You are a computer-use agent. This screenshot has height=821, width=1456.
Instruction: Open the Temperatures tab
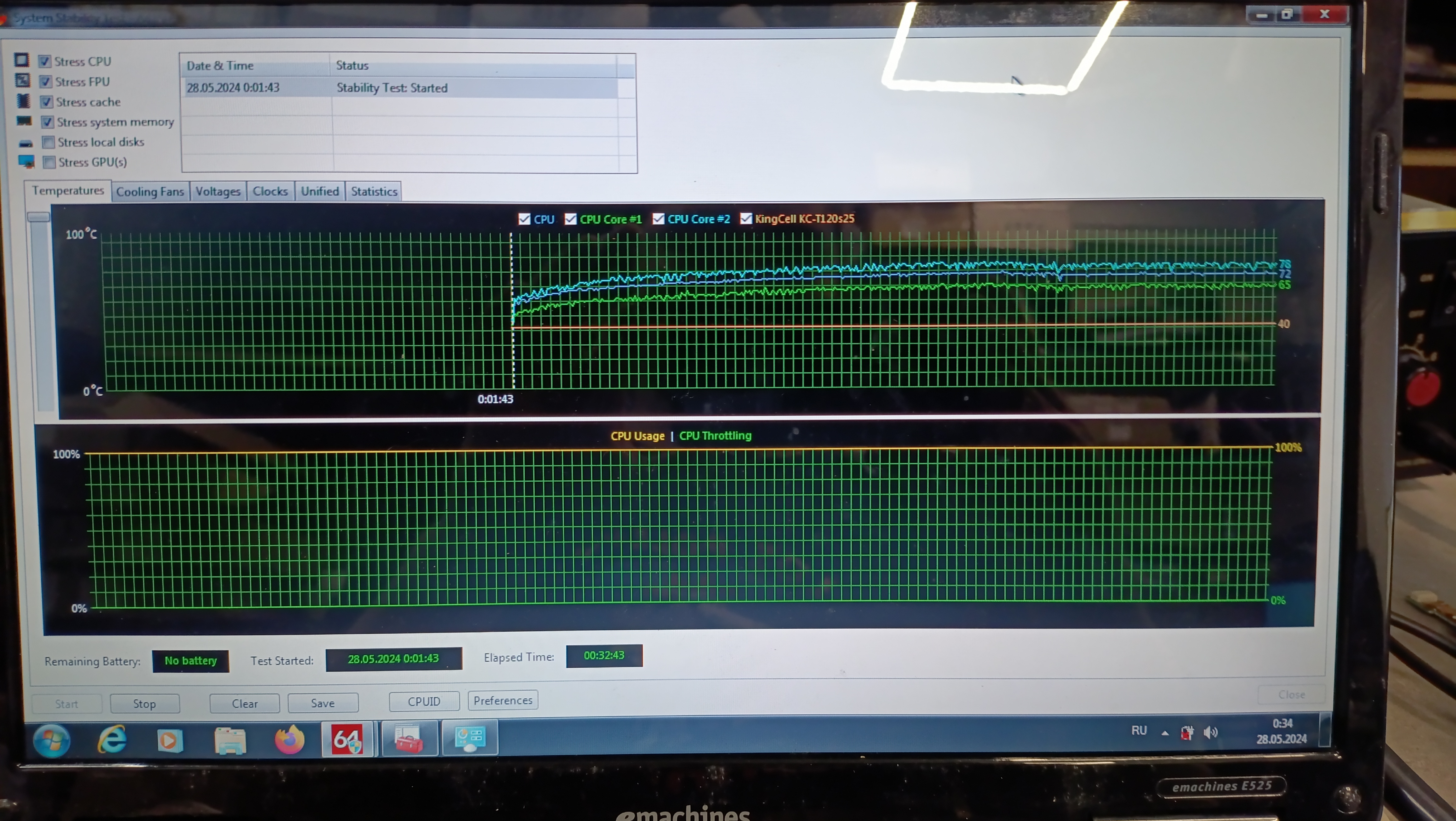coord(68,190)
